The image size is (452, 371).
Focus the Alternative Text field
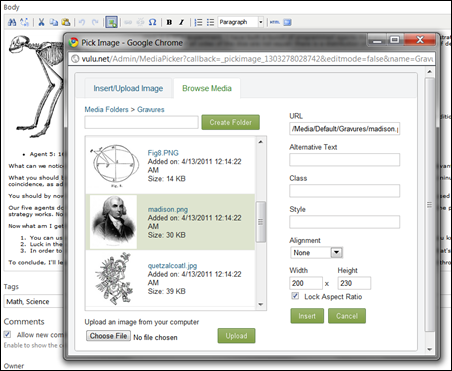coord(344,160)
